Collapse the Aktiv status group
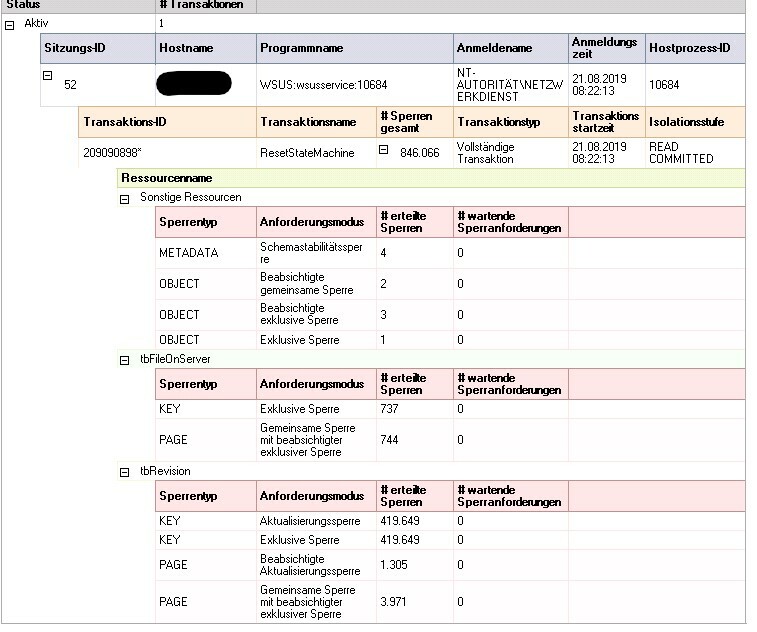This screenshot has height=632, width=757. point(10,26)
